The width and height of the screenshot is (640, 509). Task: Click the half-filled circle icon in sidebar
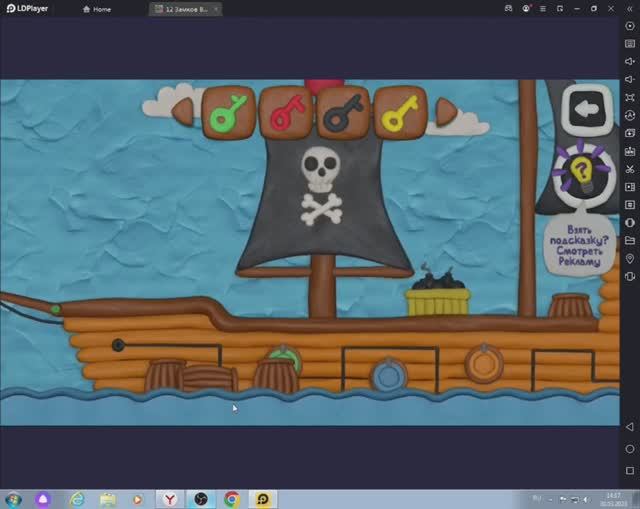630,222
